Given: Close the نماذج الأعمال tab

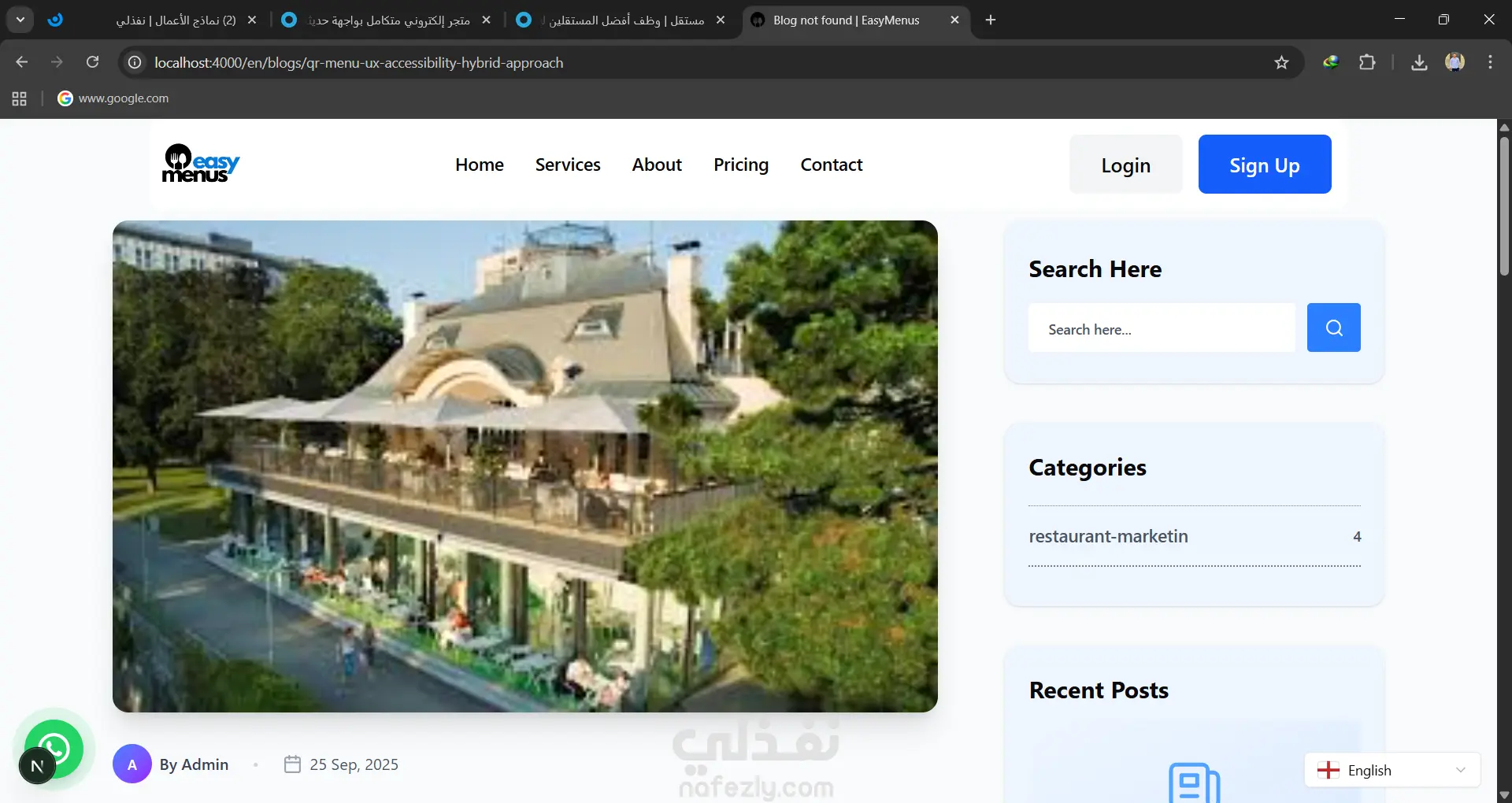Looking at the screenshot, I should pyautogui.click(x=252, y=20).
